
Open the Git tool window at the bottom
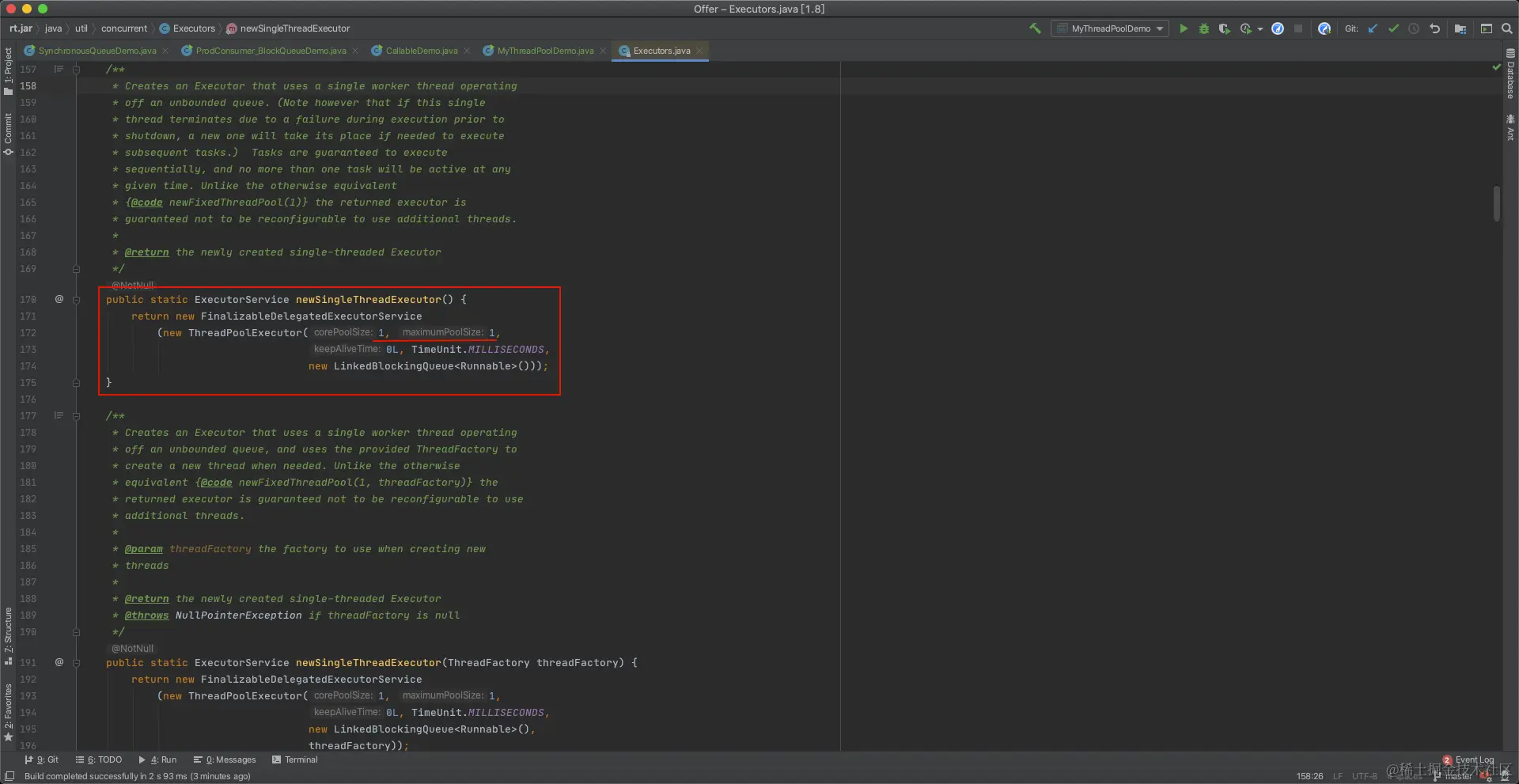click(42, 759)
